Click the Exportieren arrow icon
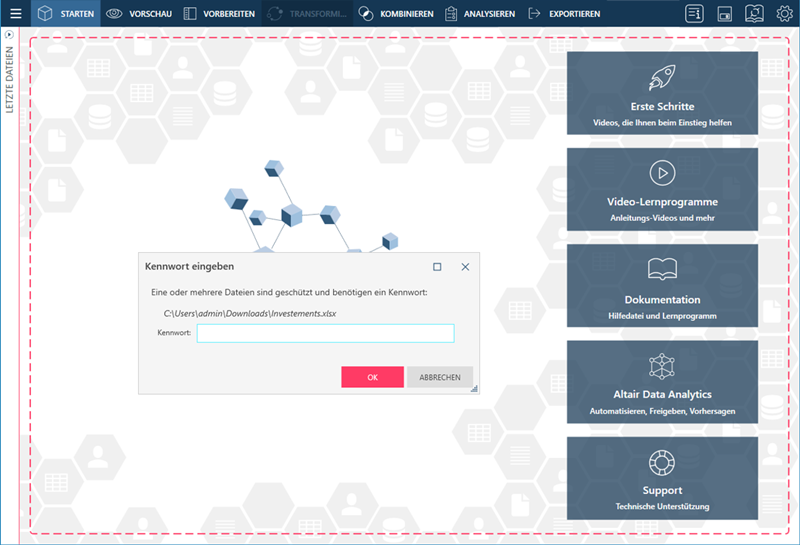The image size is (800, 545). tap(534, 13)
